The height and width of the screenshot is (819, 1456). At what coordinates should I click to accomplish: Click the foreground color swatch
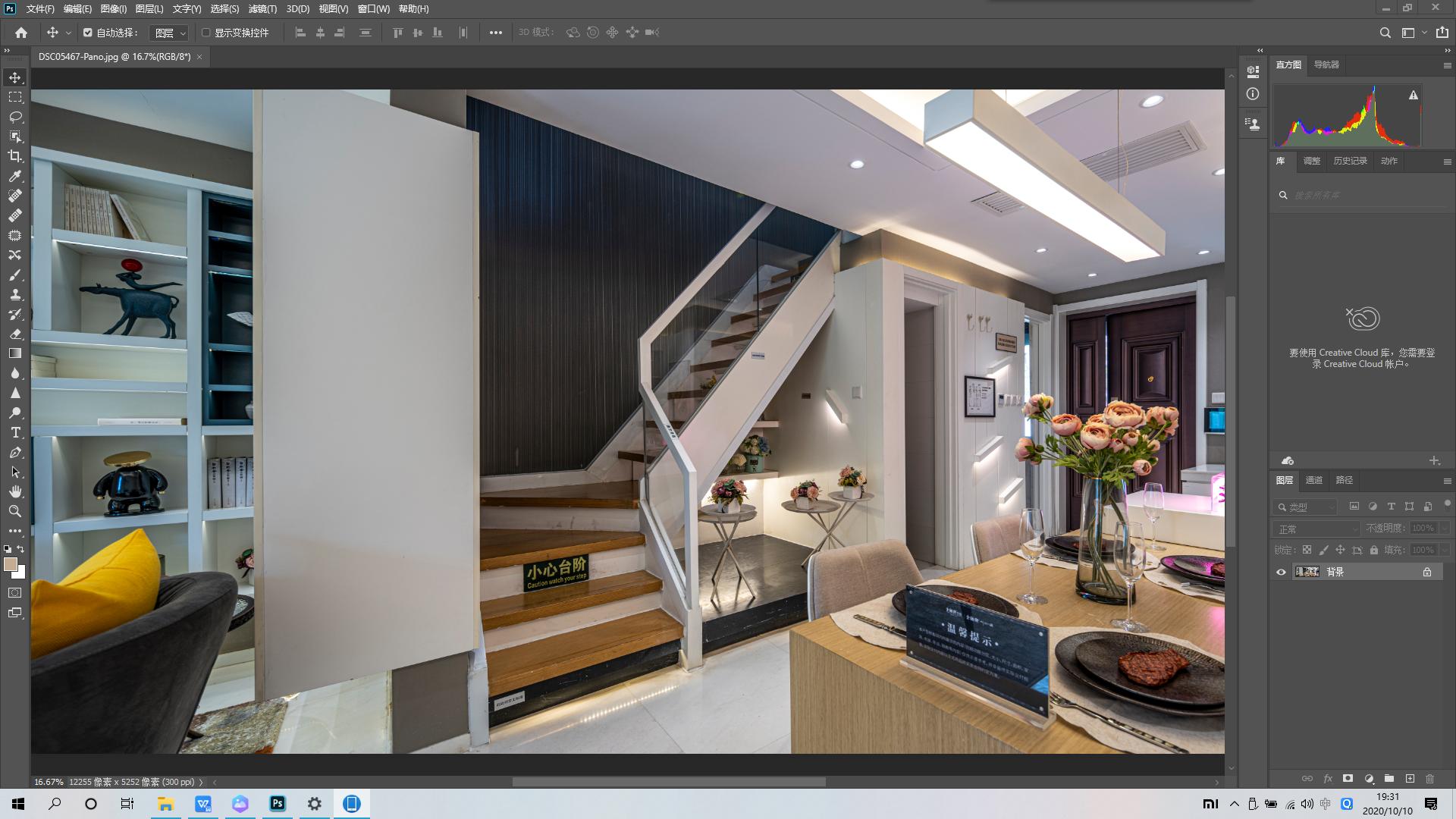click(11, 564)
